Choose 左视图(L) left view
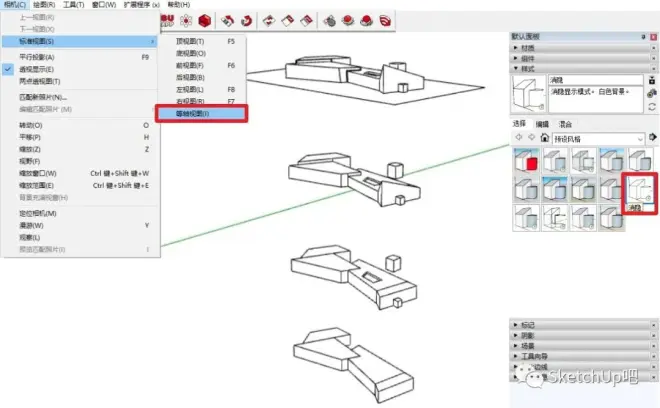Image resolution: width=660 pixels, height=408 pixels. coord(203,89)
